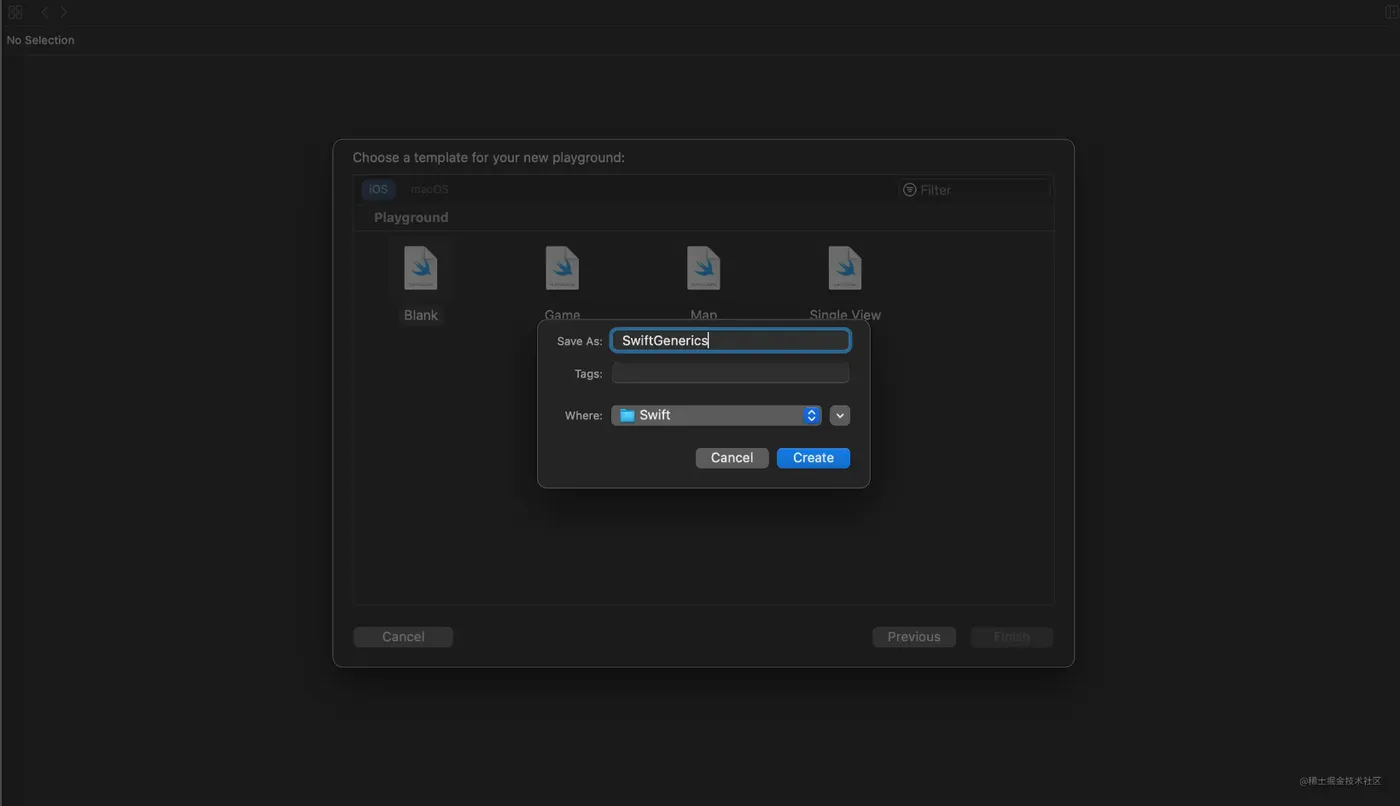Screen dimensions: 1400x806
Task: Toggle the inspector panel icon at top right
Action: [x=1392, y=12]
